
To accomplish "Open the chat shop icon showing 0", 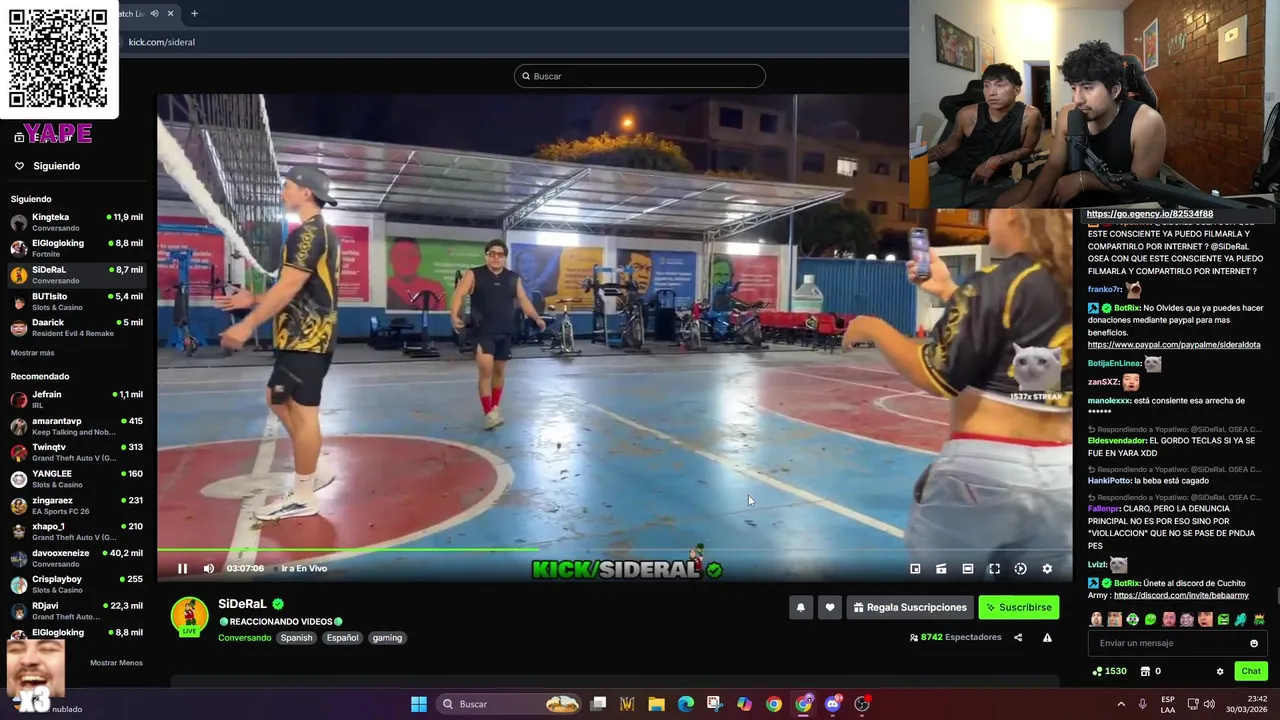I will (1151, 671).
